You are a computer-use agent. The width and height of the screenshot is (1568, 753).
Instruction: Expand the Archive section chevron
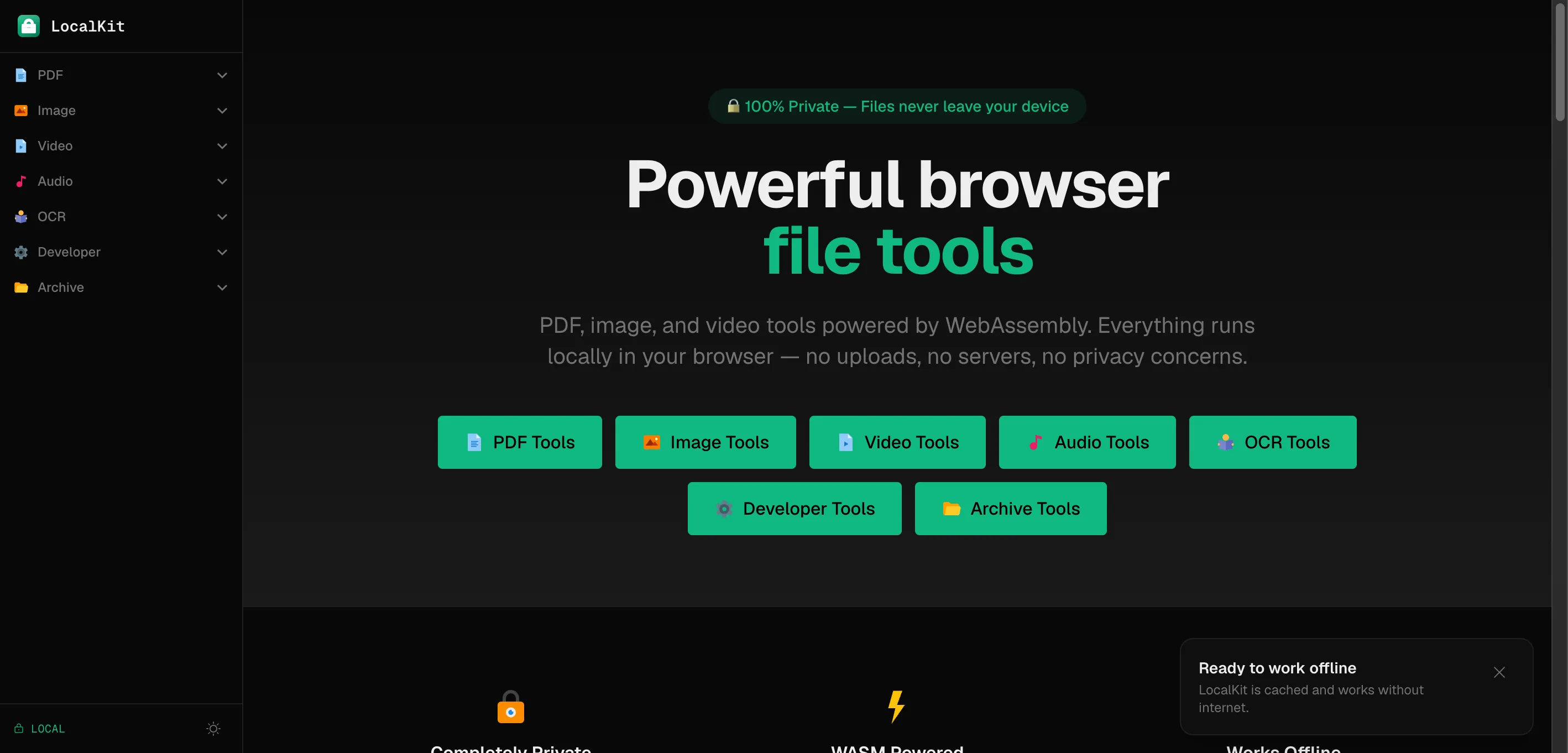(x=222, y=287)
